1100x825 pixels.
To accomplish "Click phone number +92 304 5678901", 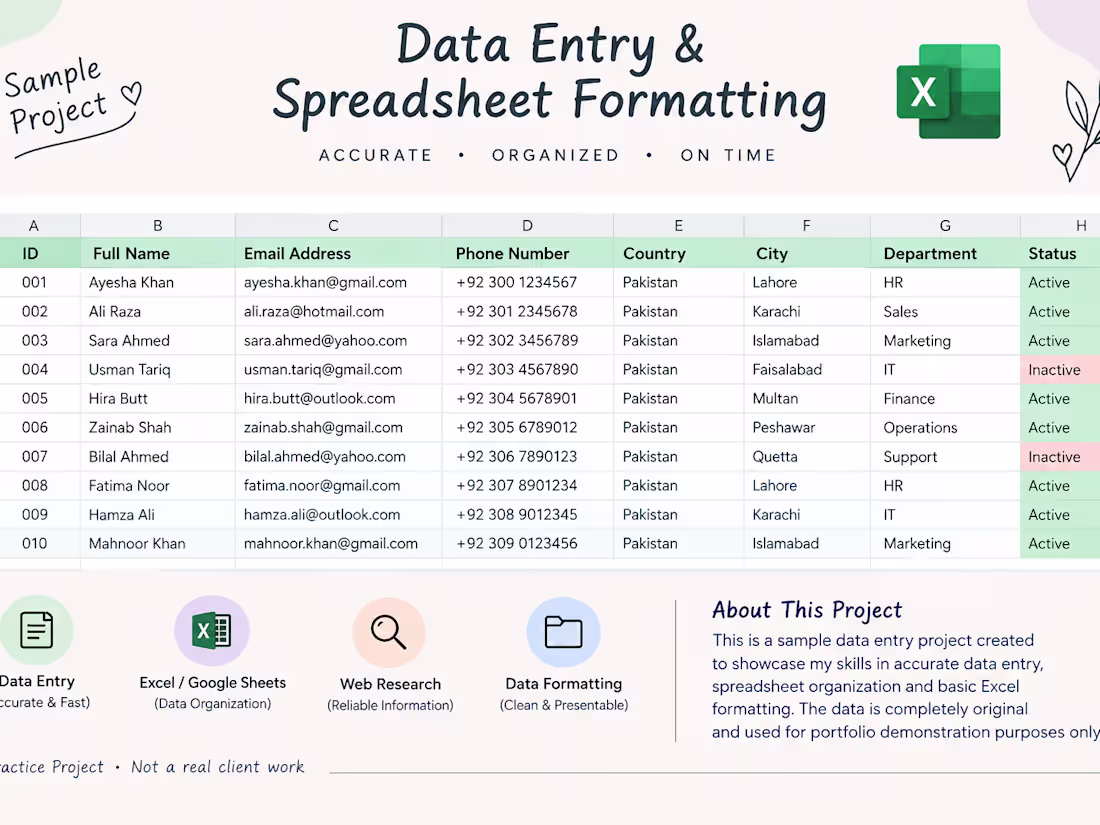I will [528, 398].
